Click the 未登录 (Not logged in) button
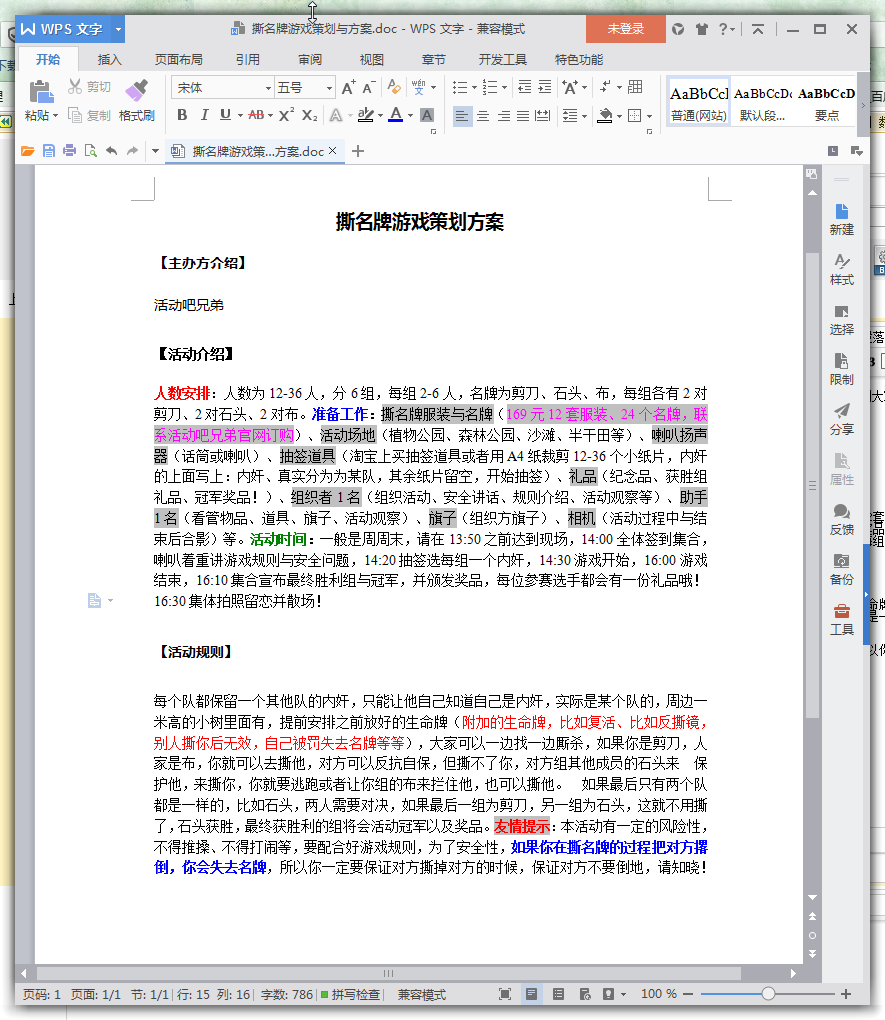 [x=625, y=29]
